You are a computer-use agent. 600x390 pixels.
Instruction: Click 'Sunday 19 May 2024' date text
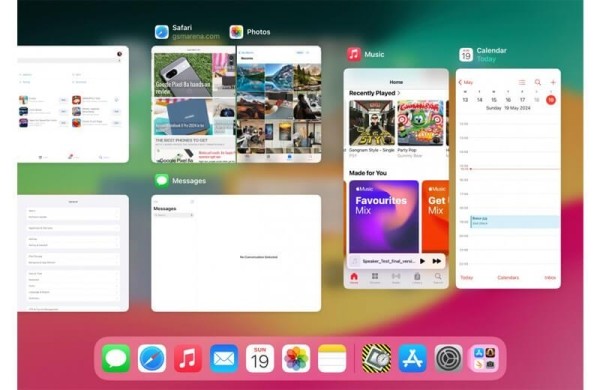[508, 108]
